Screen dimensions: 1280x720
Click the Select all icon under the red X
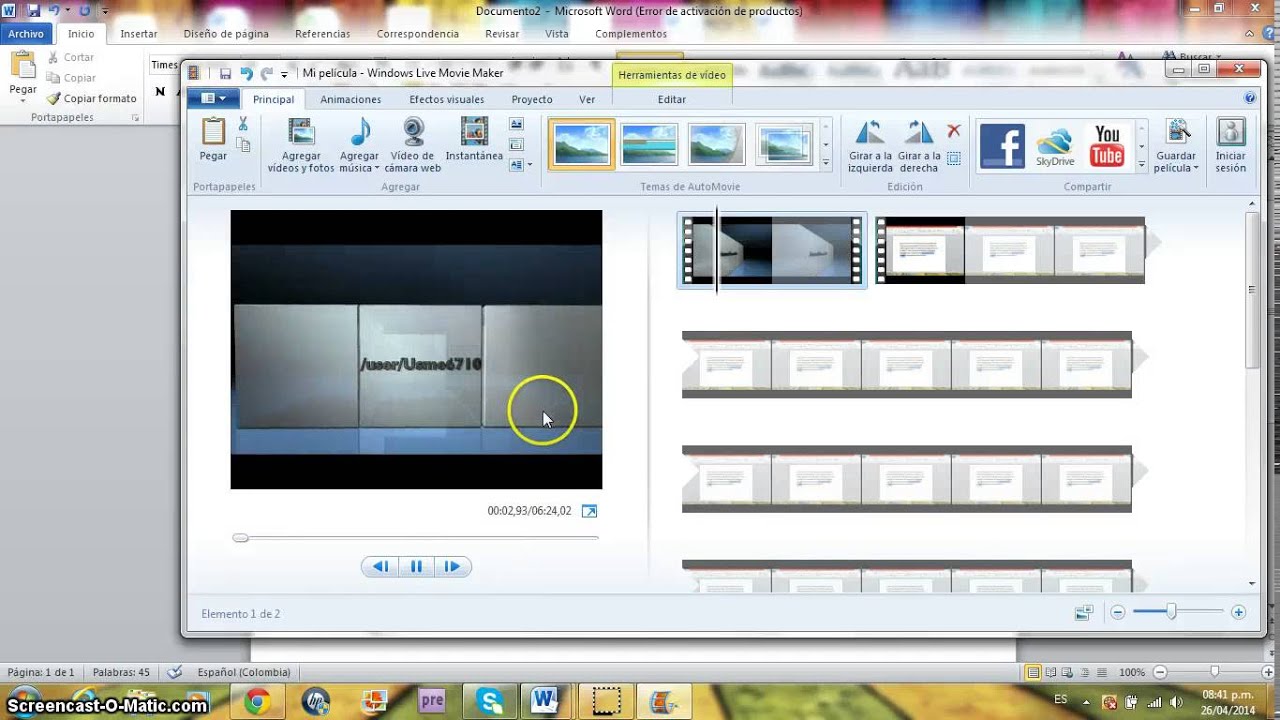pos(954,158)
